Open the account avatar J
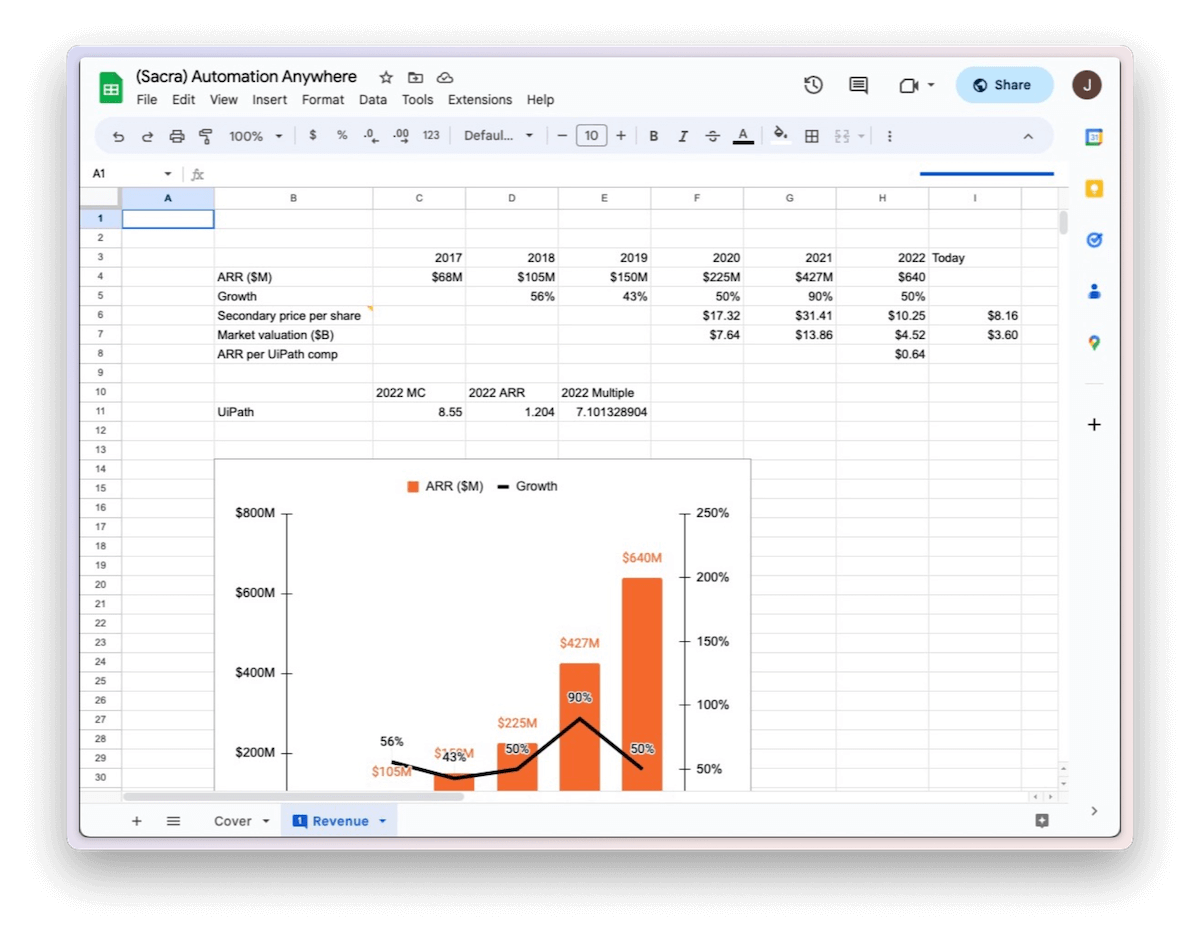1200x938 pixels. point(1087,85)
